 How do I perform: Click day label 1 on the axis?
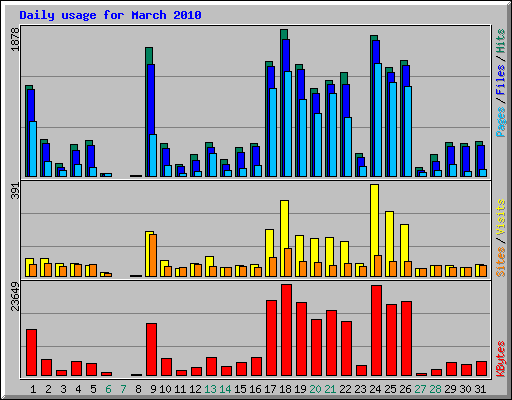pyautogui.click(x=33, y=389)
